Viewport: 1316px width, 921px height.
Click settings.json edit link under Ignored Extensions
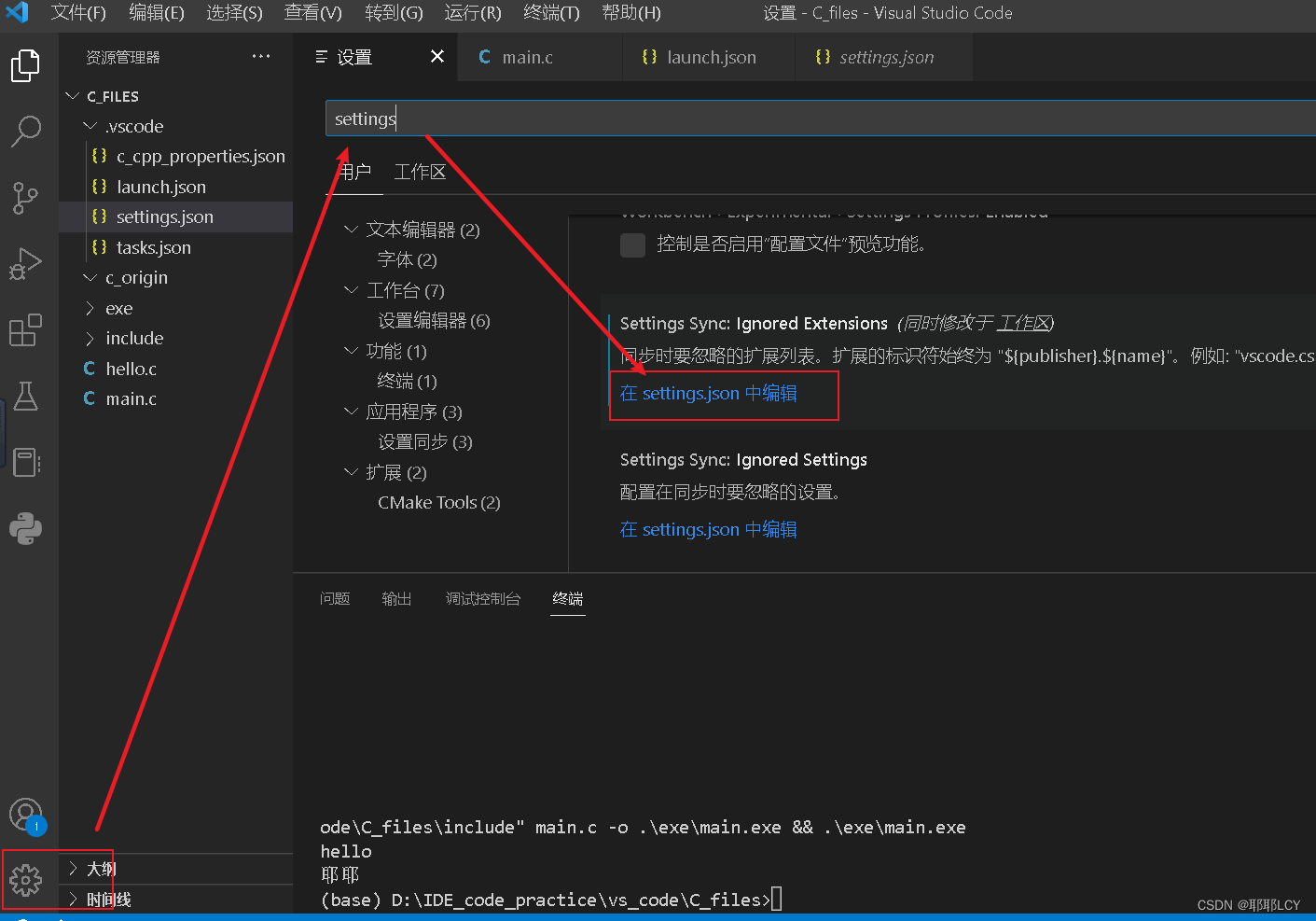709,394
